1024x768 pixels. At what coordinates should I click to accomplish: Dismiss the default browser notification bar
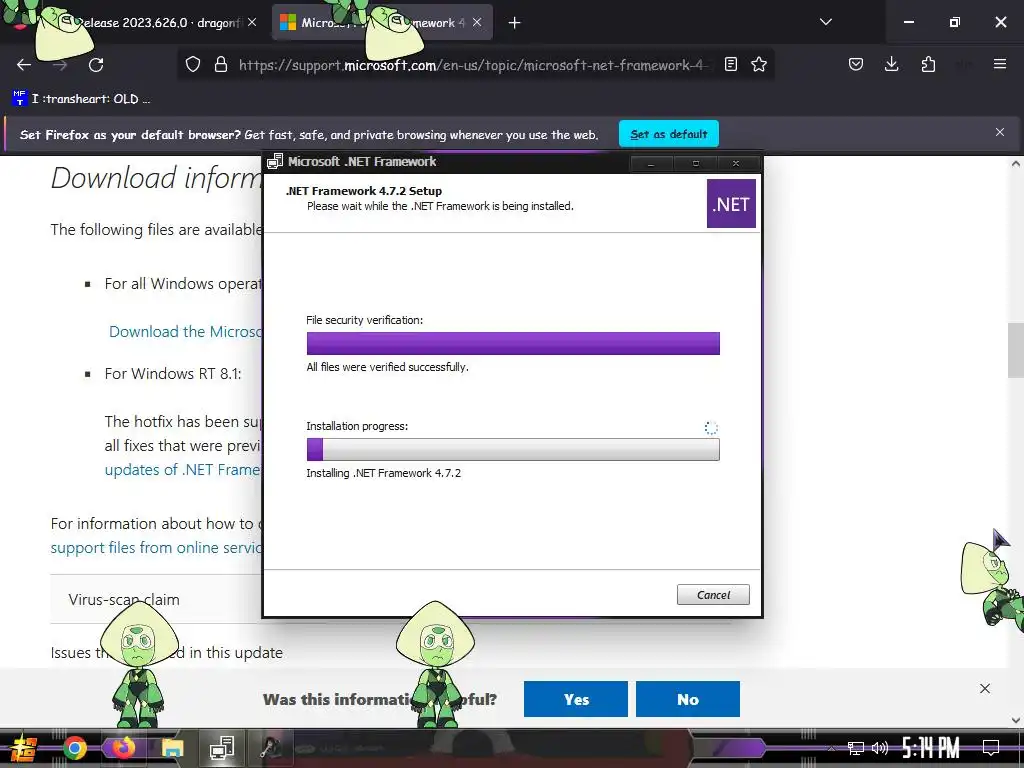point(999,133)
